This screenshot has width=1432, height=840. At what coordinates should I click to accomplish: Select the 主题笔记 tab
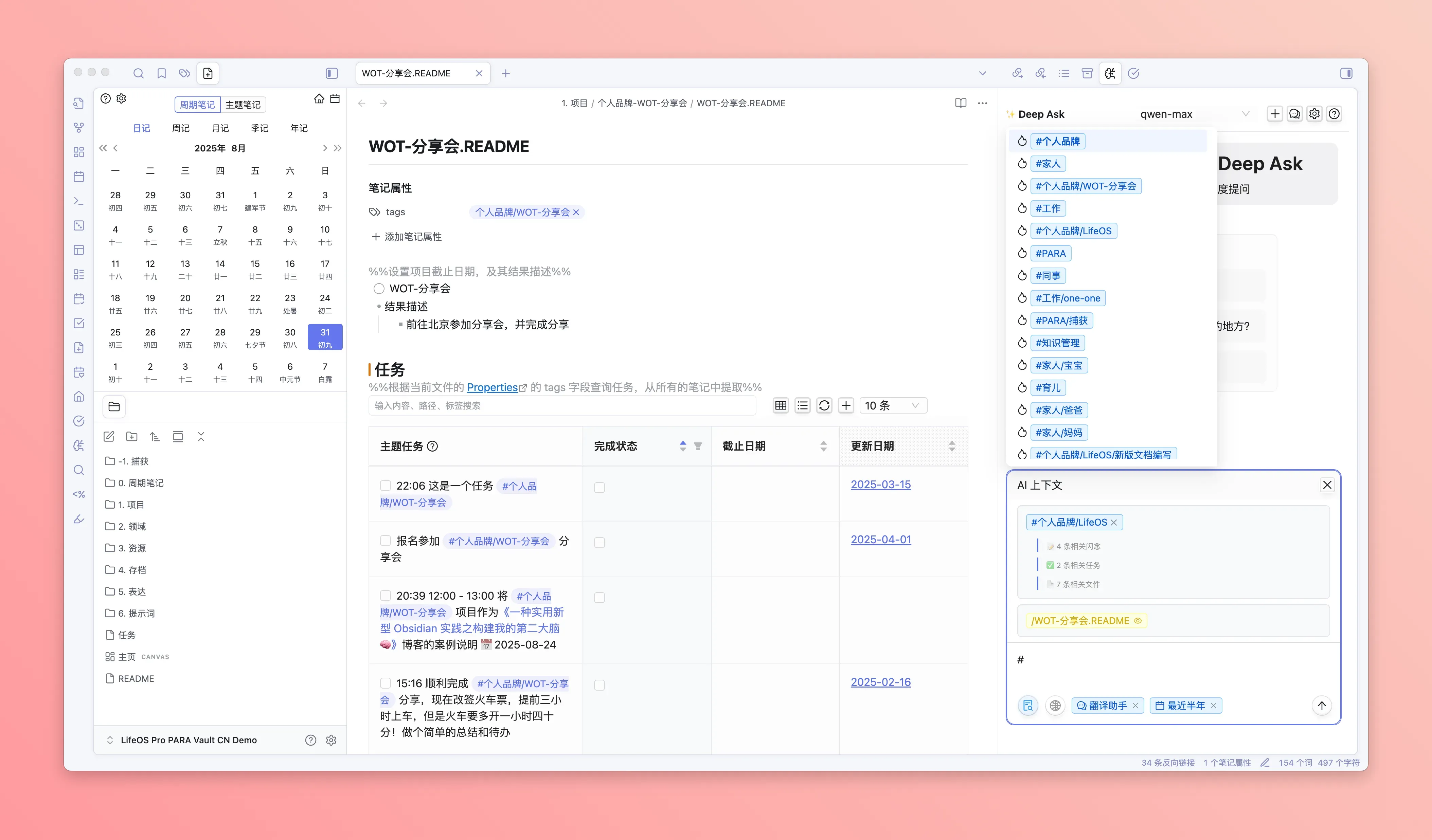(243, 105)
